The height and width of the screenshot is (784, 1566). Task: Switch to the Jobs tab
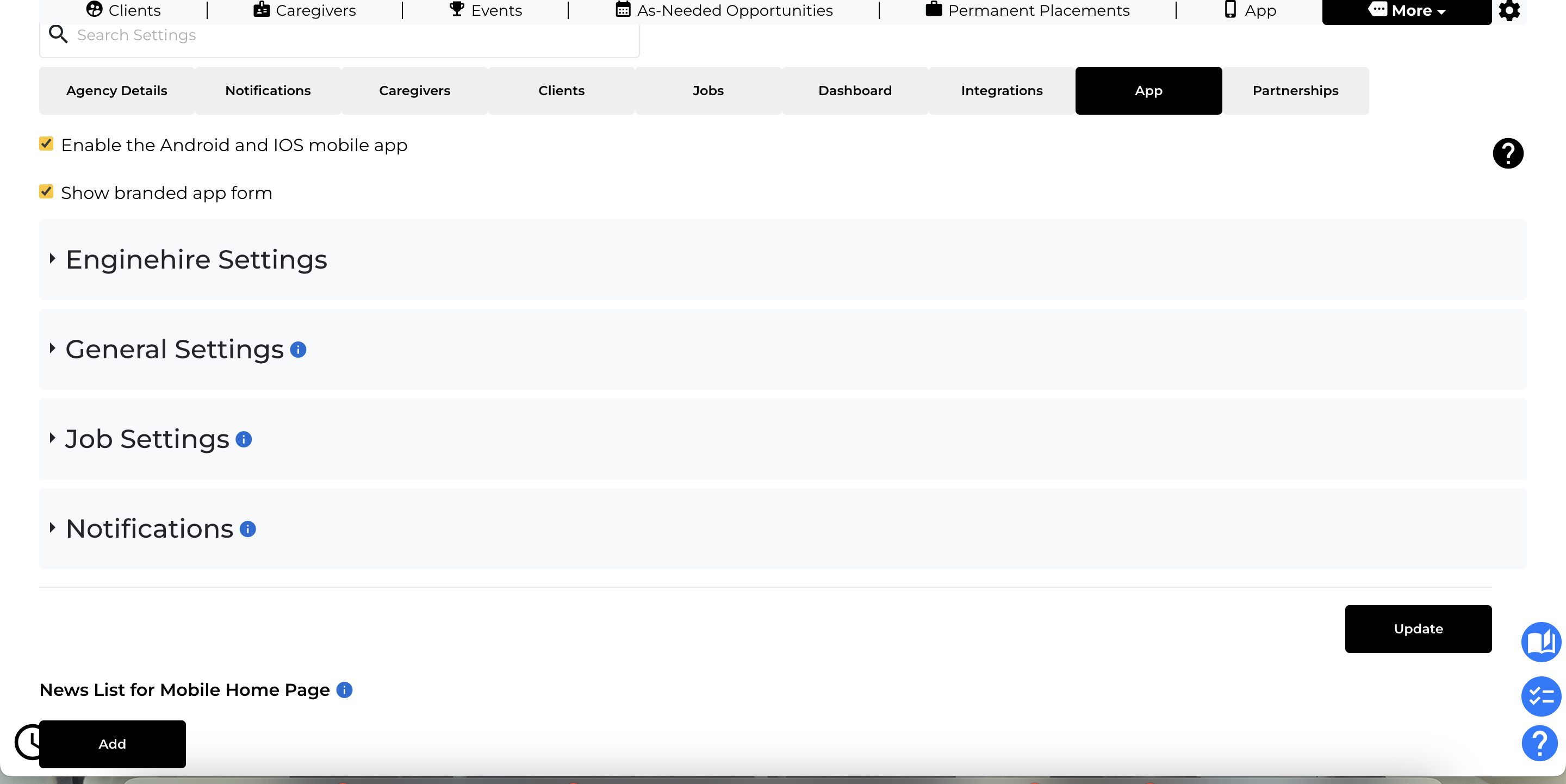click(708, 91)
